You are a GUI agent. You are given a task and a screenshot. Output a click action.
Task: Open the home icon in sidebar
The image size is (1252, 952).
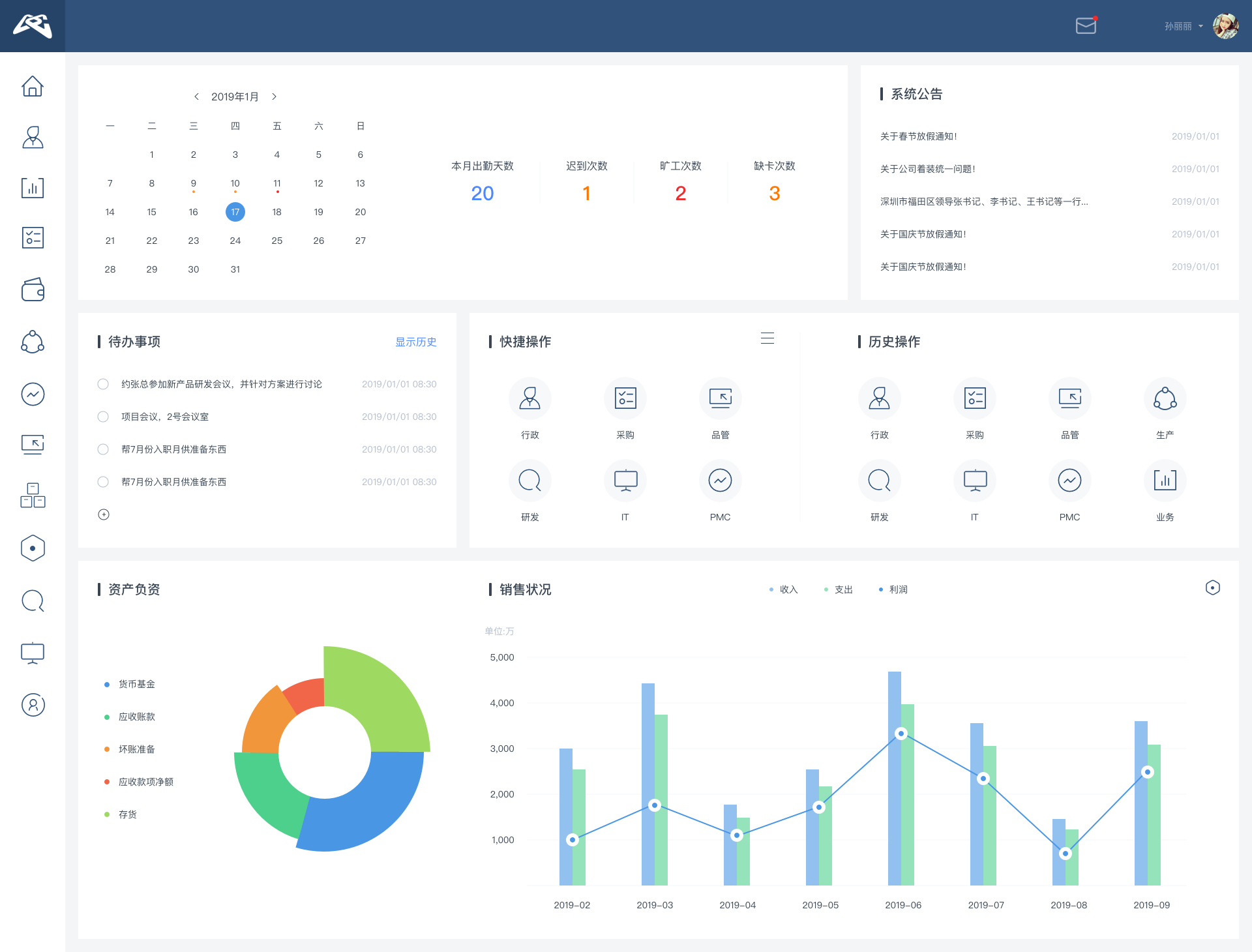pyautogui.click(x=33, y=85)
